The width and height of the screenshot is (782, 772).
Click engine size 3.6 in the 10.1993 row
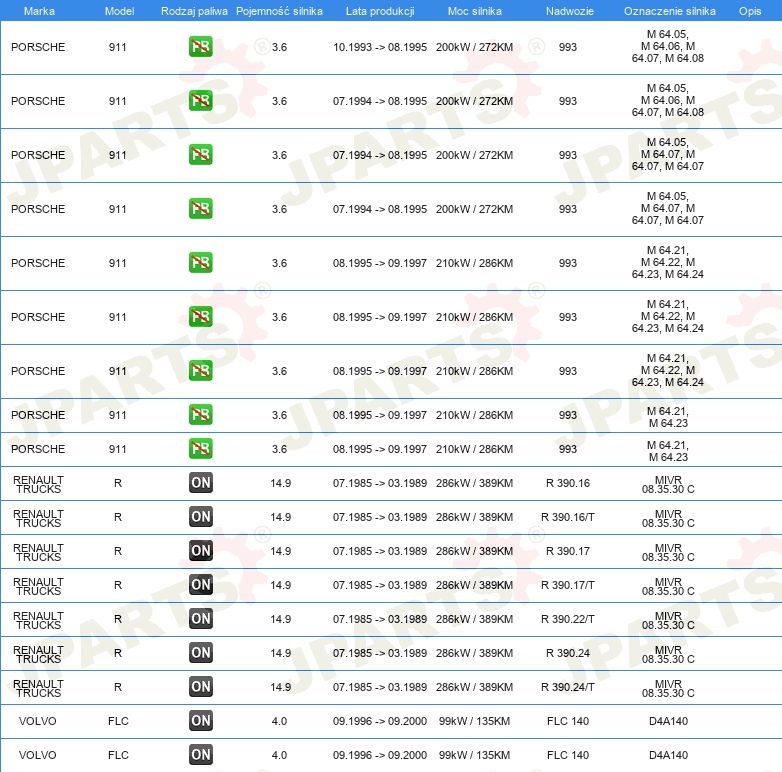279,47
